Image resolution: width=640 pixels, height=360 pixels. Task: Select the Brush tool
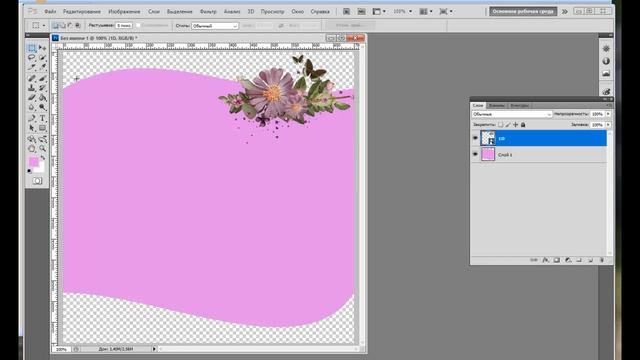coord(42,78)
